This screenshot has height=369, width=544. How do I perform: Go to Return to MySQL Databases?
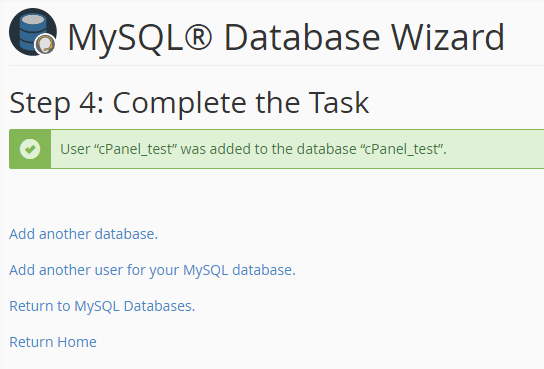pos(102,306)
